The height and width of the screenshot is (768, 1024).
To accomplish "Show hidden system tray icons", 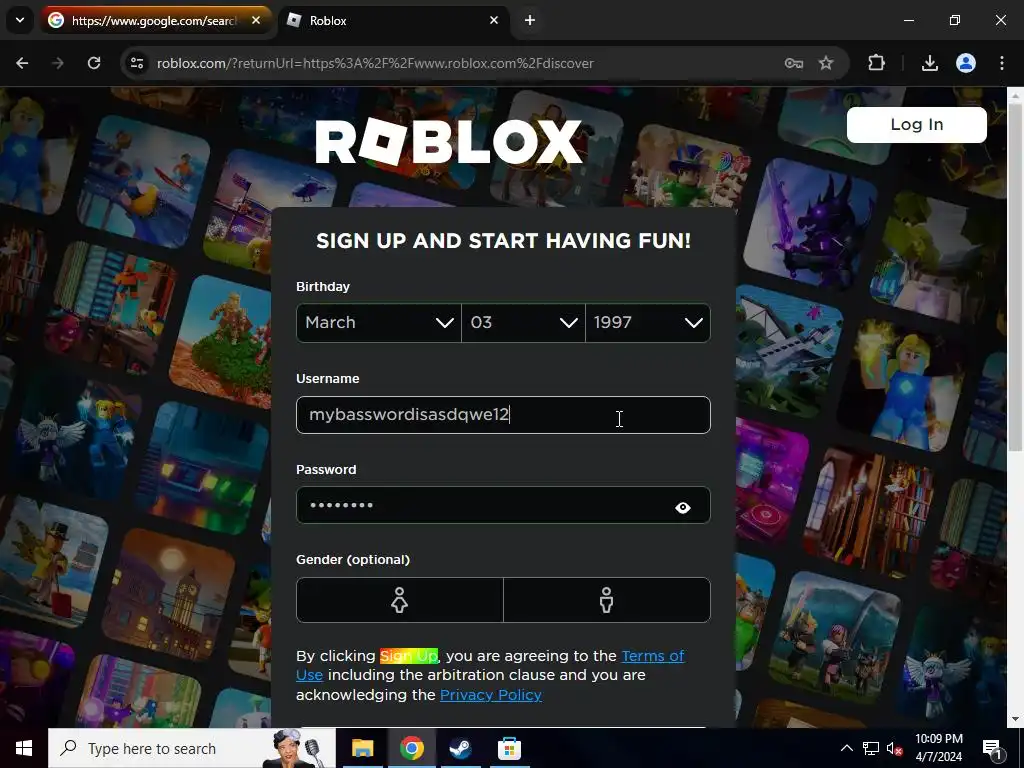I will coord(846,748).
